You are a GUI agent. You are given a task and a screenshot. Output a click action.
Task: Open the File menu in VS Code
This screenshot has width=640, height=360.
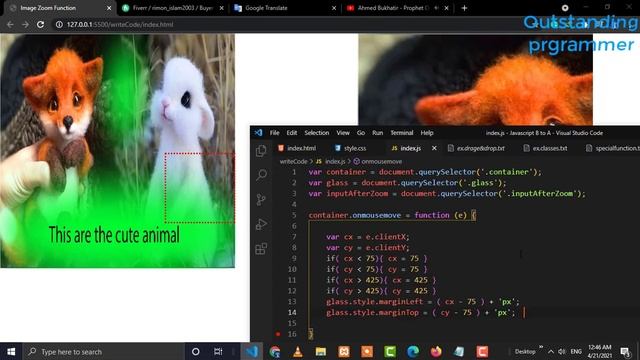[275, 133]
